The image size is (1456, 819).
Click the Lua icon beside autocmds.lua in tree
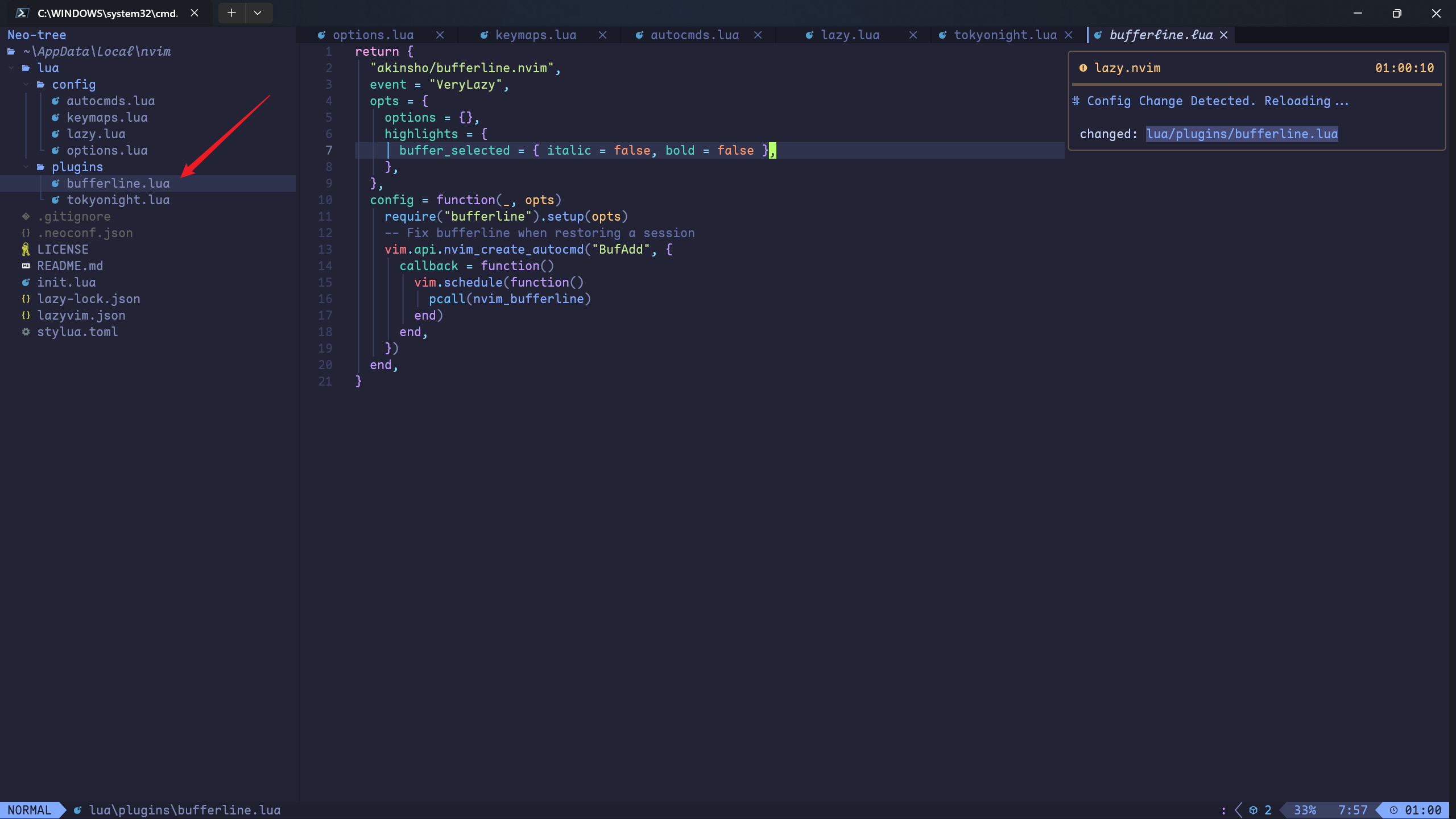coord(55,101)
